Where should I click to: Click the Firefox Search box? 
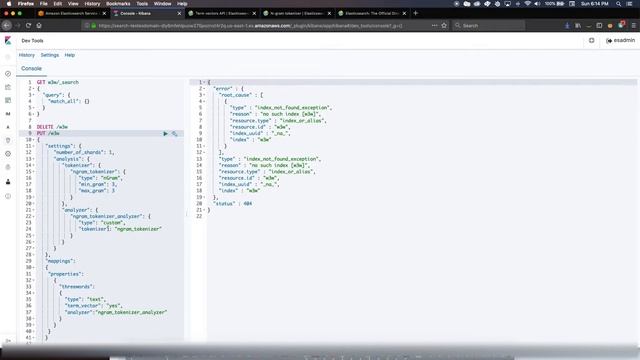[x=488, y=25]
